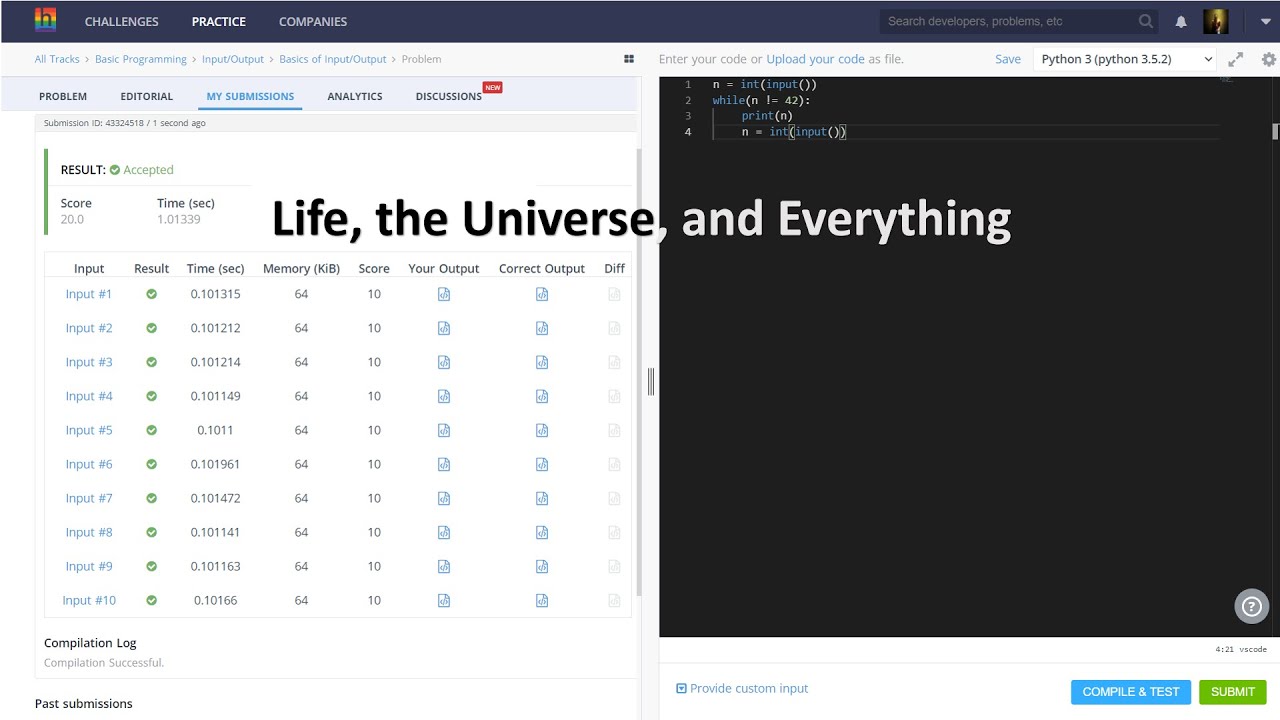Click the total time value 1.01339
This screenshot has width=1280, height=720.
(179, 219)
